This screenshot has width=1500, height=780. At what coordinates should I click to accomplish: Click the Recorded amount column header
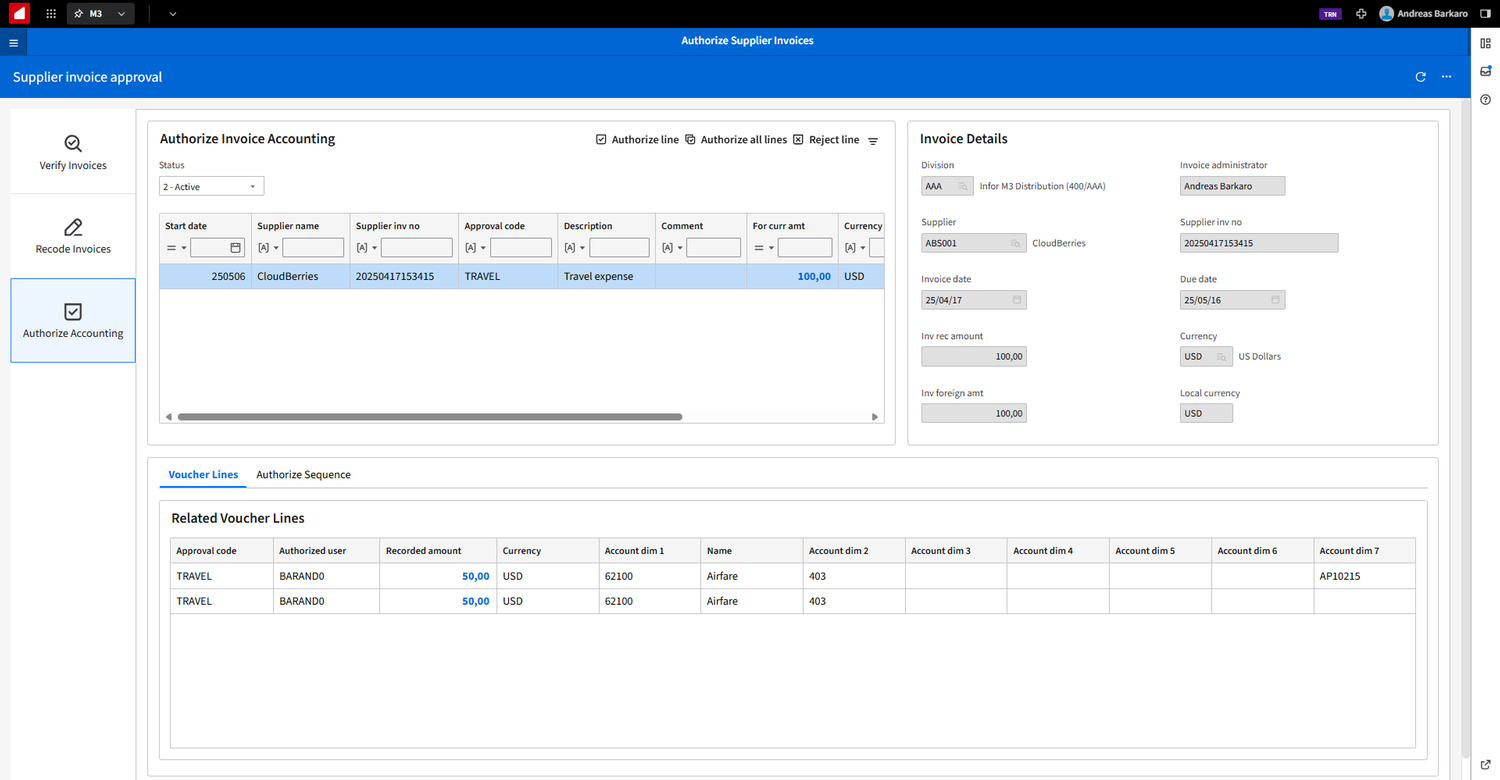tap(437, 551)
